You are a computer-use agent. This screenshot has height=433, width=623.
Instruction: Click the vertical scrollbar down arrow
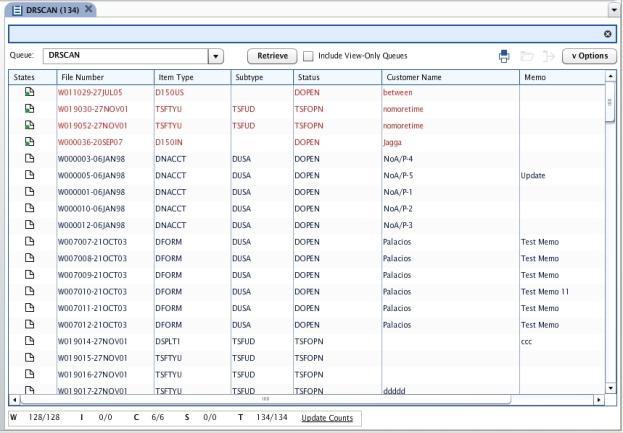point(610,388)
